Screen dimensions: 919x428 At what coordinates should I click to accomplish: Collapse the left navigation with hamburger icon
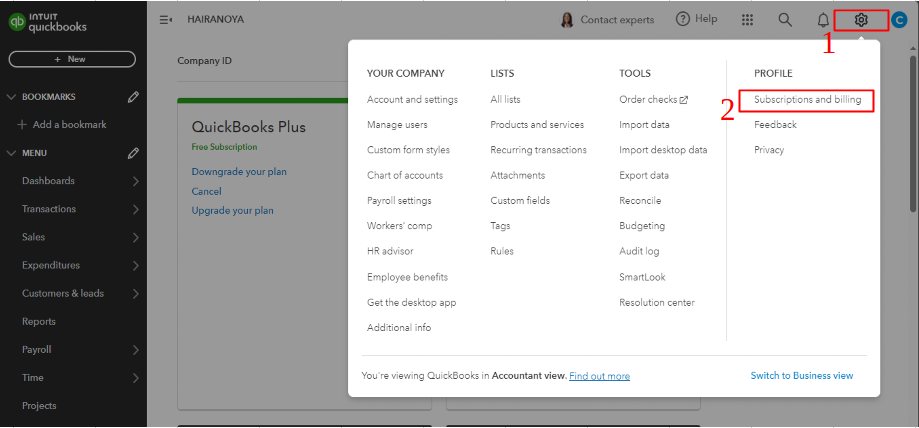(x=166, y=20)
